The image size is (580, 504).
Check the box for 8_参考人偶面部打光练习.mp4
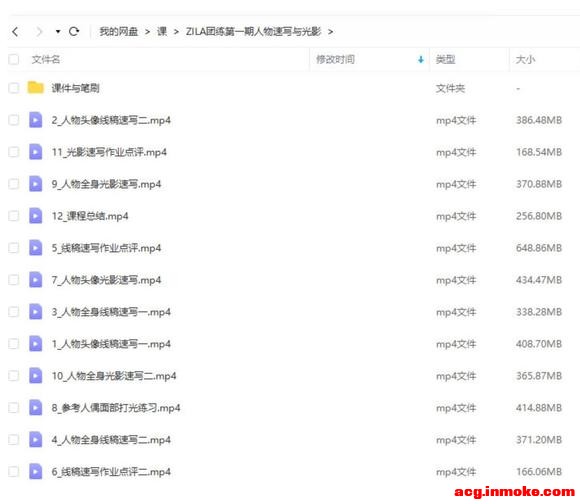point(14,407)
